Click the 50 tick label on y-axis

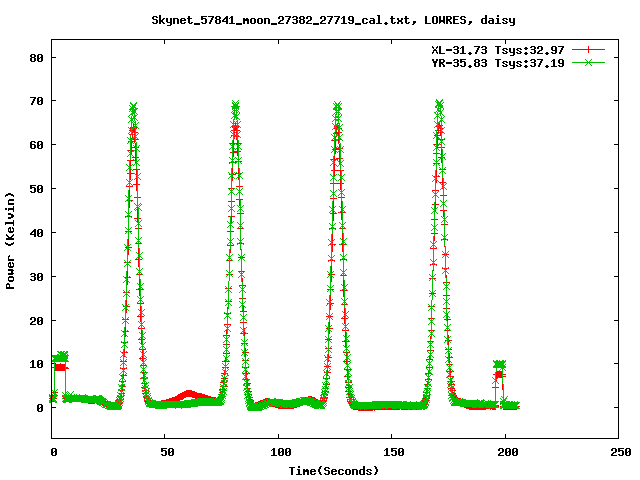(37, 189)
